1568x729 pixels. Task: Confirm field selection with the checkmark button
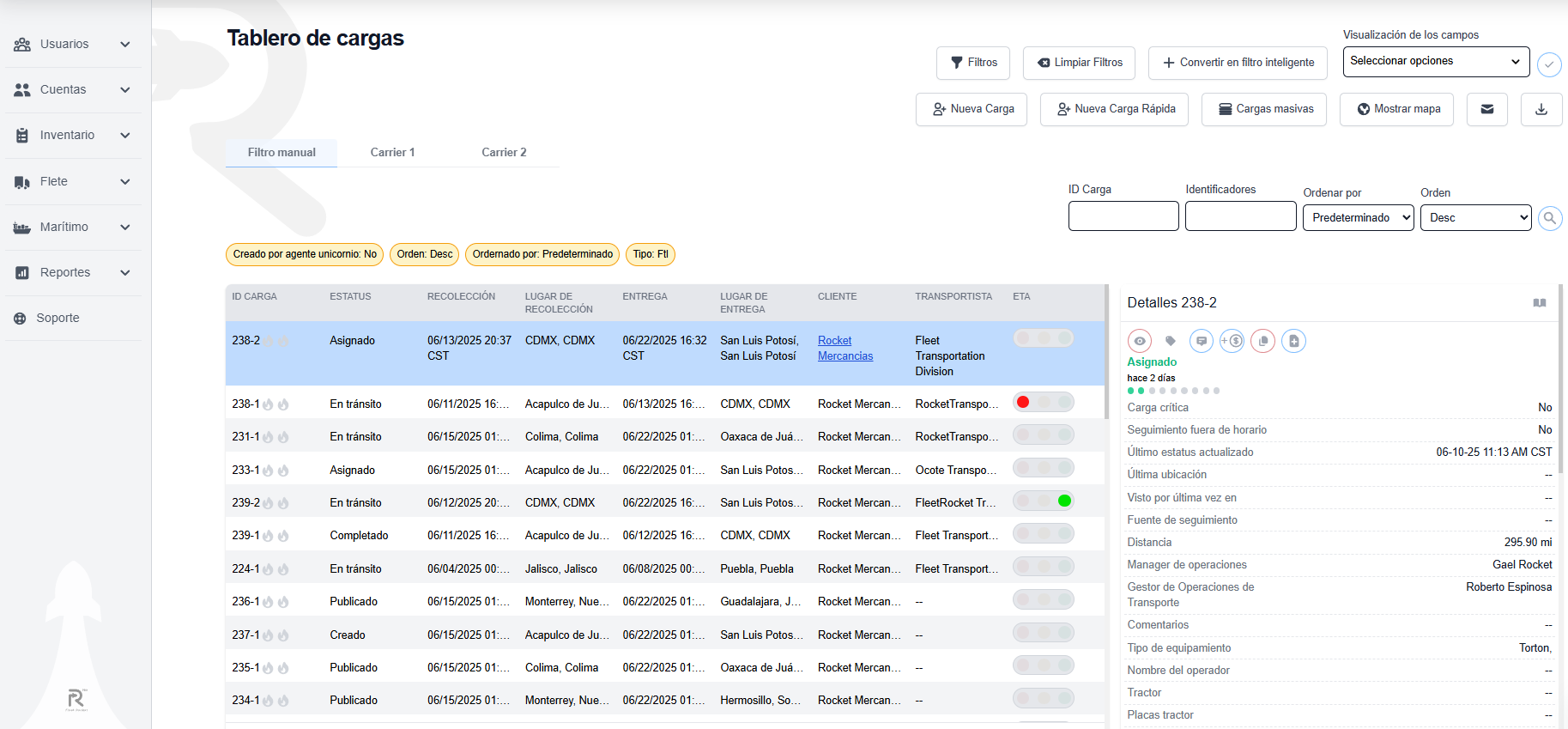(1548, 64)
